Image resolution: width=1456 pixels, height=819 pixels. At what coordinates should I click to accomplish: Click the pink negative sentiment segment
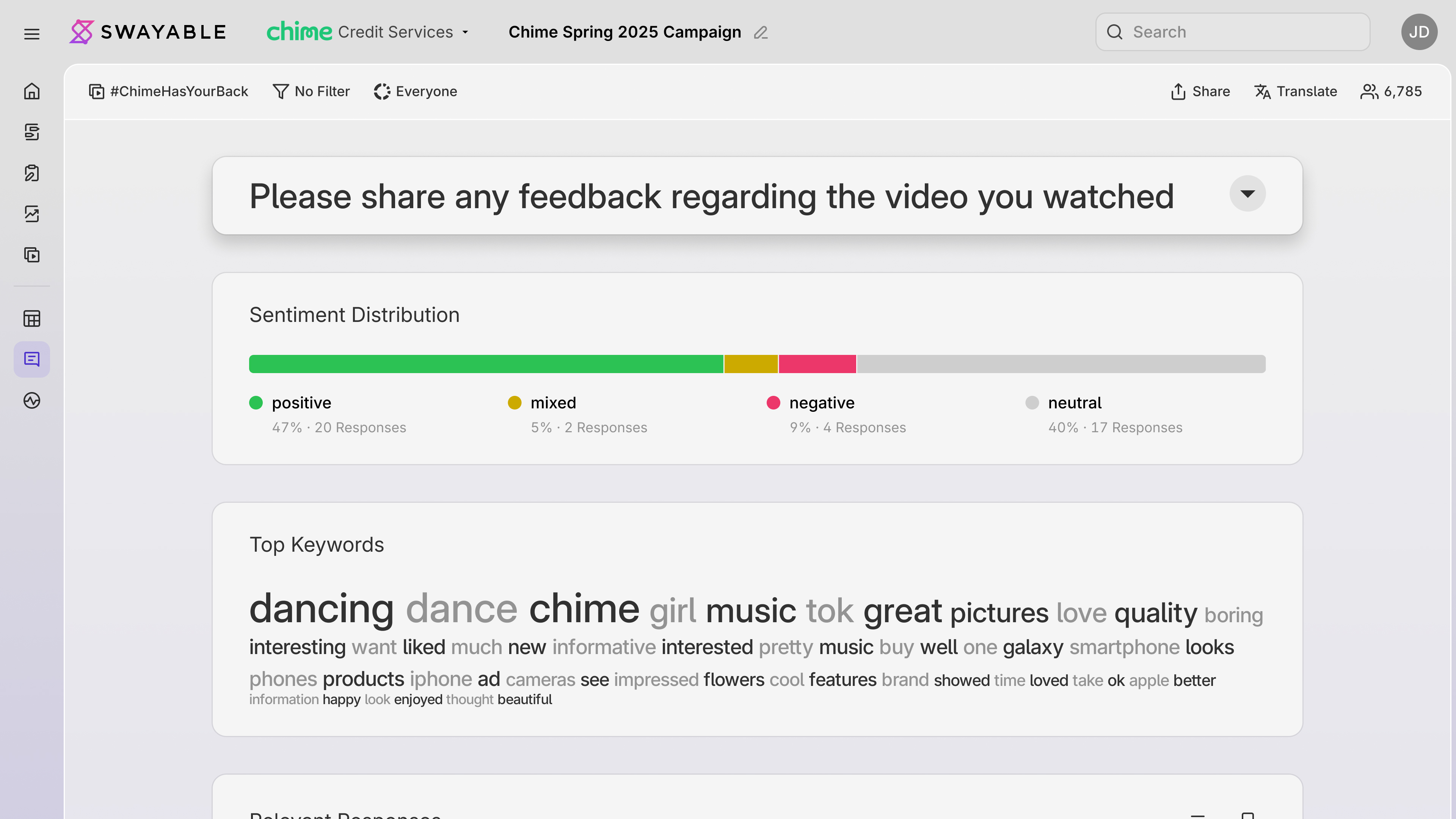[x=817, y=364]
